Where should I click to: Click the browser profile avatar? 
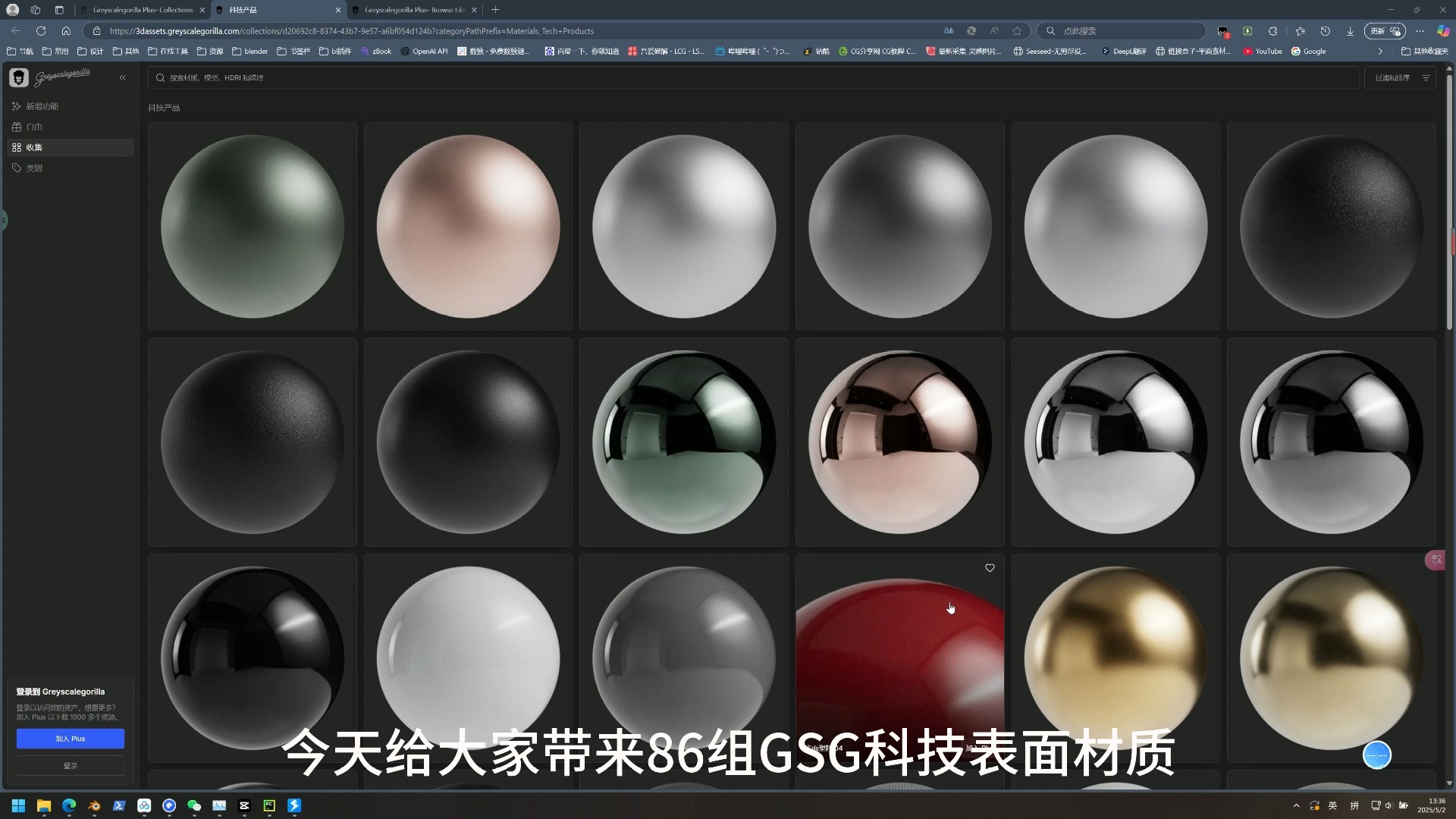click(12, 10)
